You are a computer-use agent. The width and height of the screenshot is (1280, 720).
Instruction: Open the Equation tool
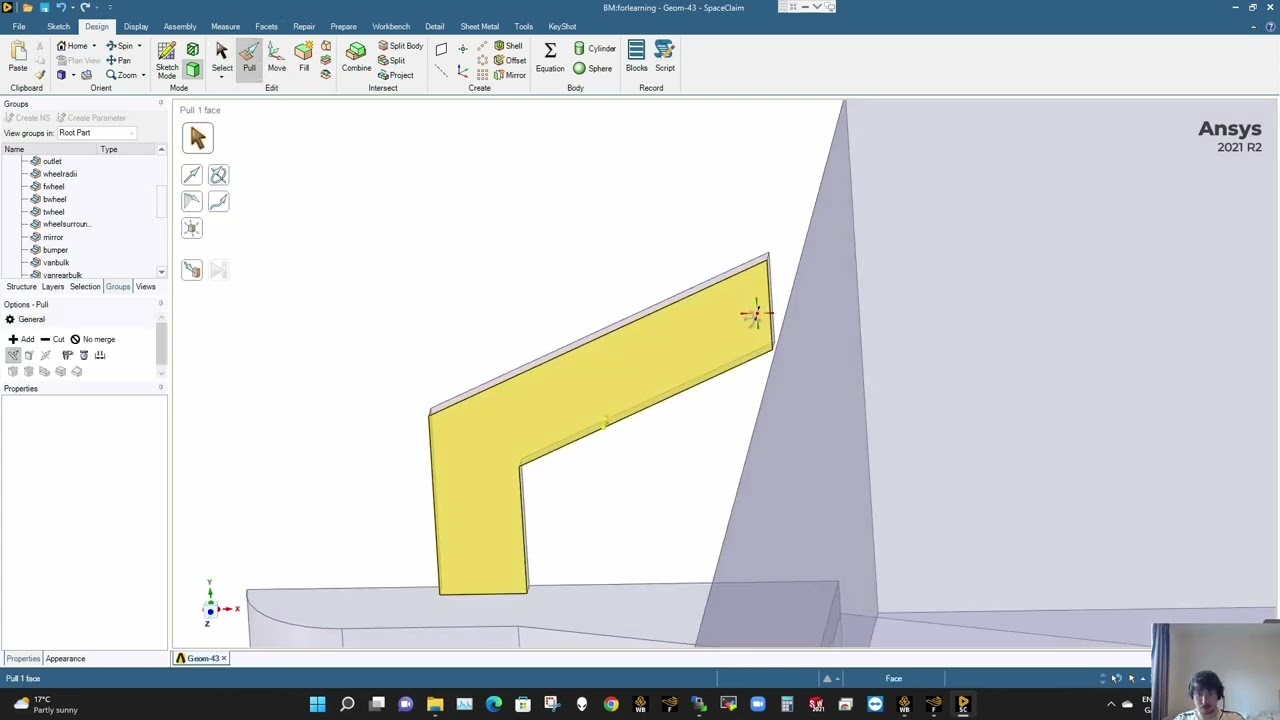(x=550, y=57)
